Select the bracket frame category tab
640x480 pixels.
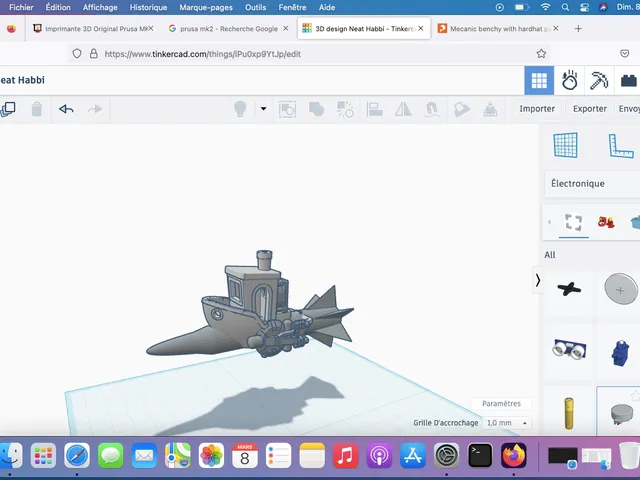pyautogui.click(x=573, y=222)
